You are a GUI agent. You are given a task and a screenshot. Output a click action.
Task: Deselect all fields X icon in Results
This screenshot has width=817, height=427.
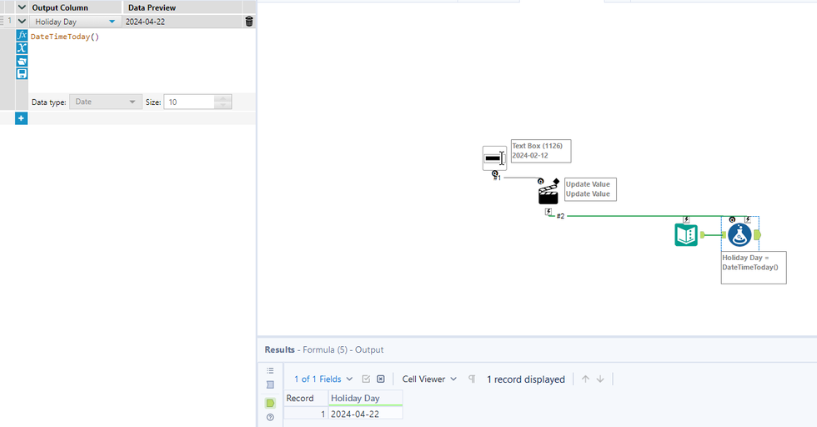click(381, 379)
